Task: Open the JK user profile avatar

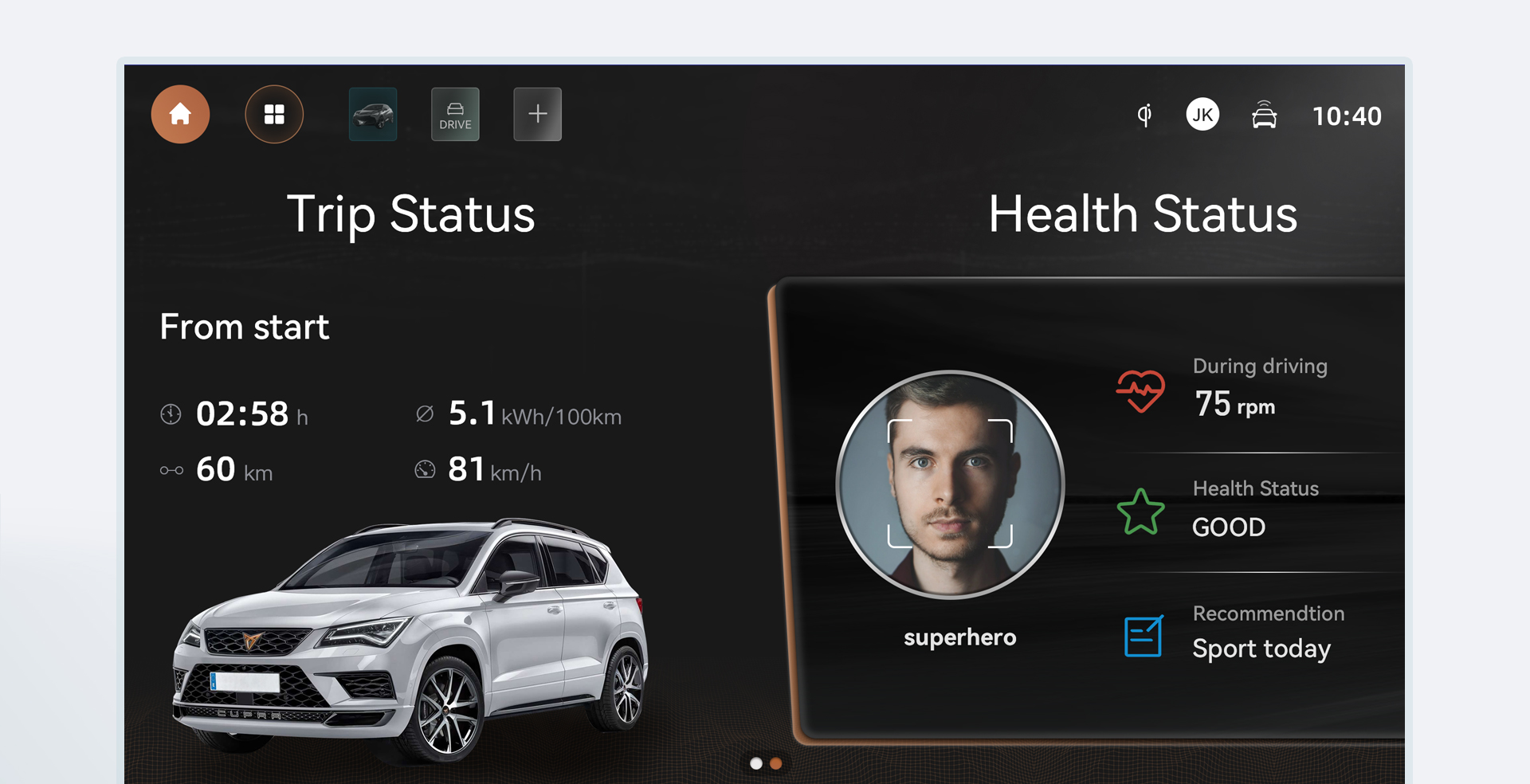Action: click(1202, 115)
